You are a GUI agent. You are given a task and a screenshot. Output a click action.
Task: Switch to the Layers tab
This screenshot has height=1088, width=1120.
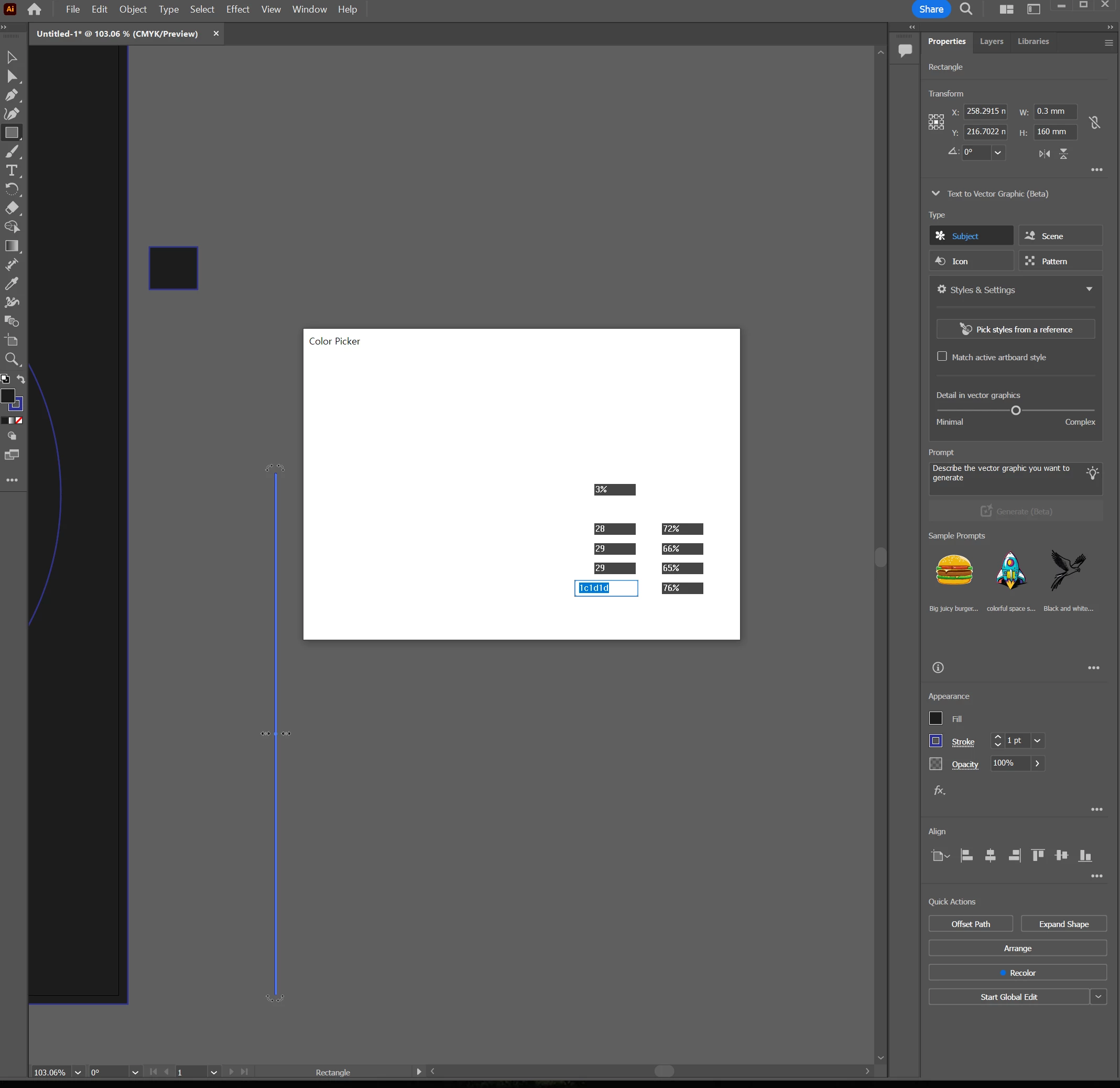pyautogui.click(x=991, y=41)
